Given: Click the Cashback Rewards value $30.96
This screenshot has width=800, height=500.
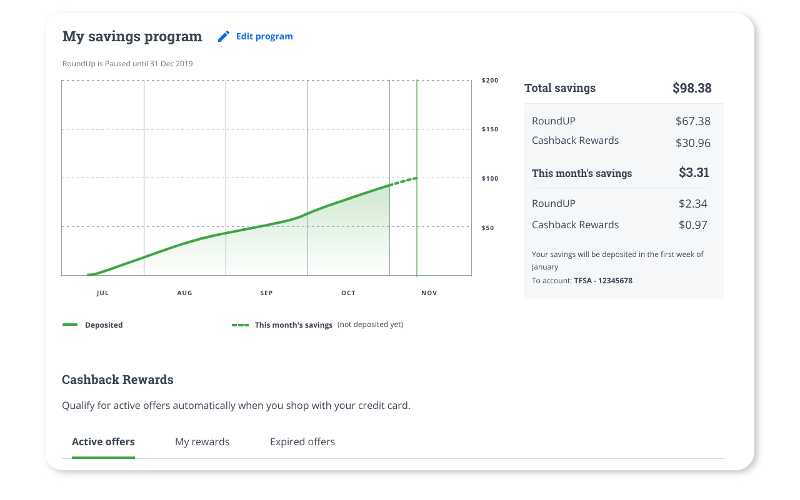Looking at the screenshot, I should coord(692,143).
